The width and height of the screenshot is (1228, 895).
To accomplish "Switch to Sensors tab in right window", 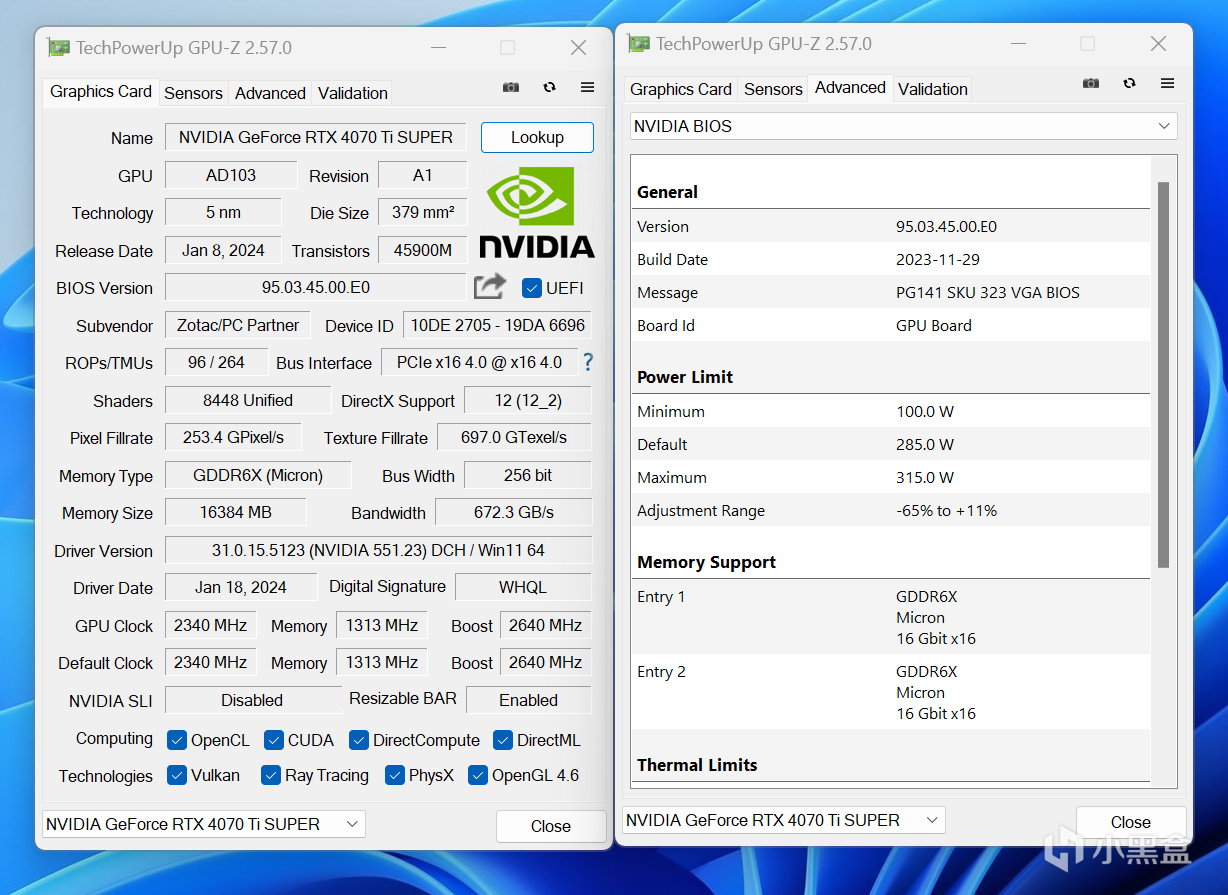I will (773, 89).
